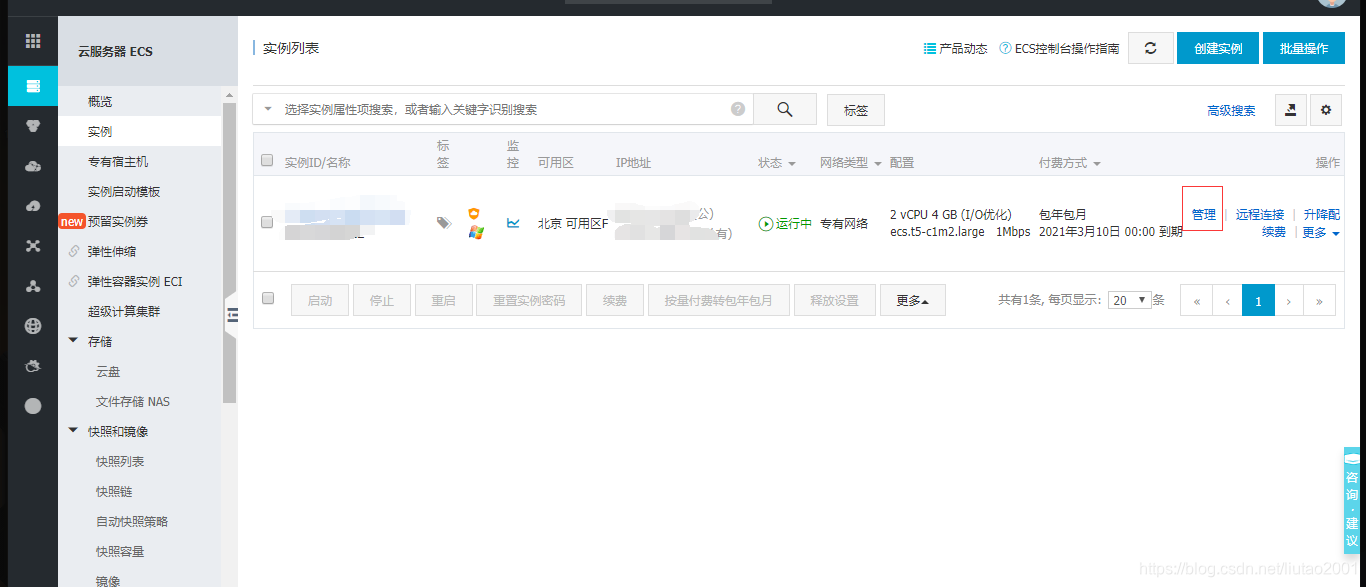Click the tag icon in instance row
This screenshot has width=1366, height=587.
pos(444,223)
